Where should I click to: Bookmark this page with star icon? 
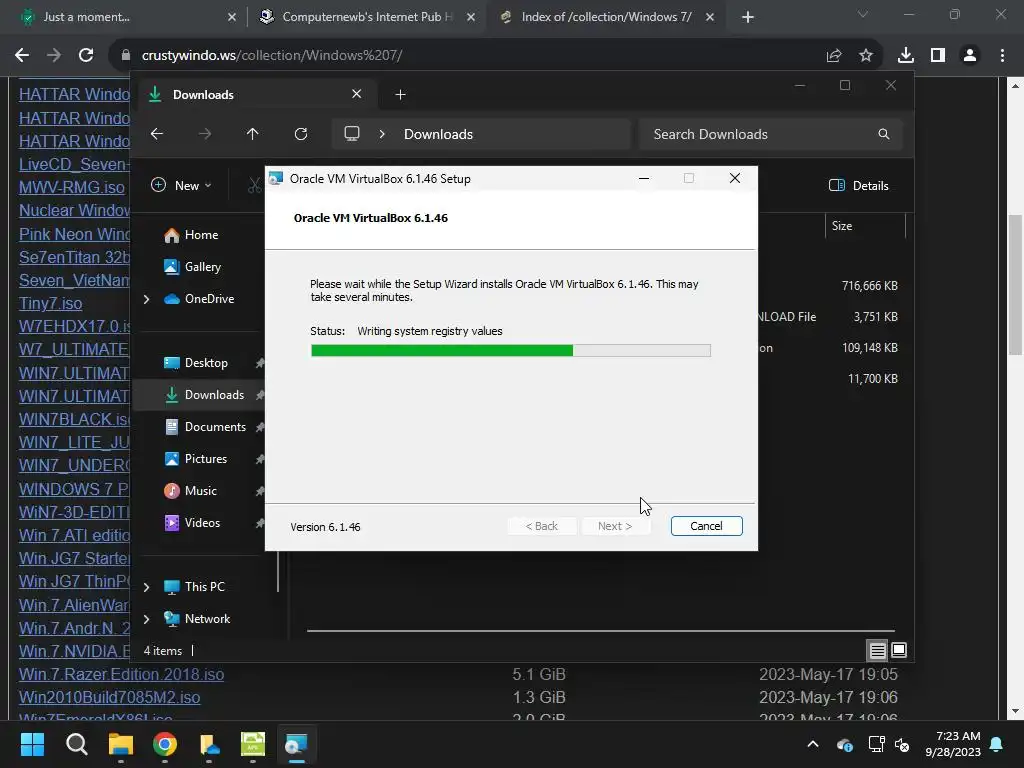click(x=865, y=56)
